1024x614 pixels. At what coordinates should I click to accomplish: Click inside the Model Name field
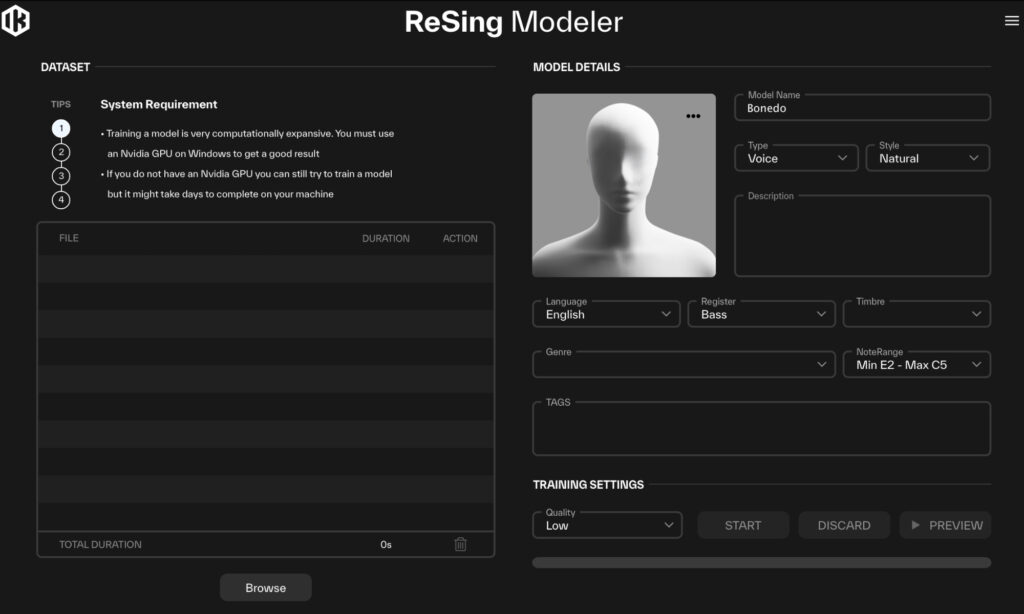click(x=861, y=107)
